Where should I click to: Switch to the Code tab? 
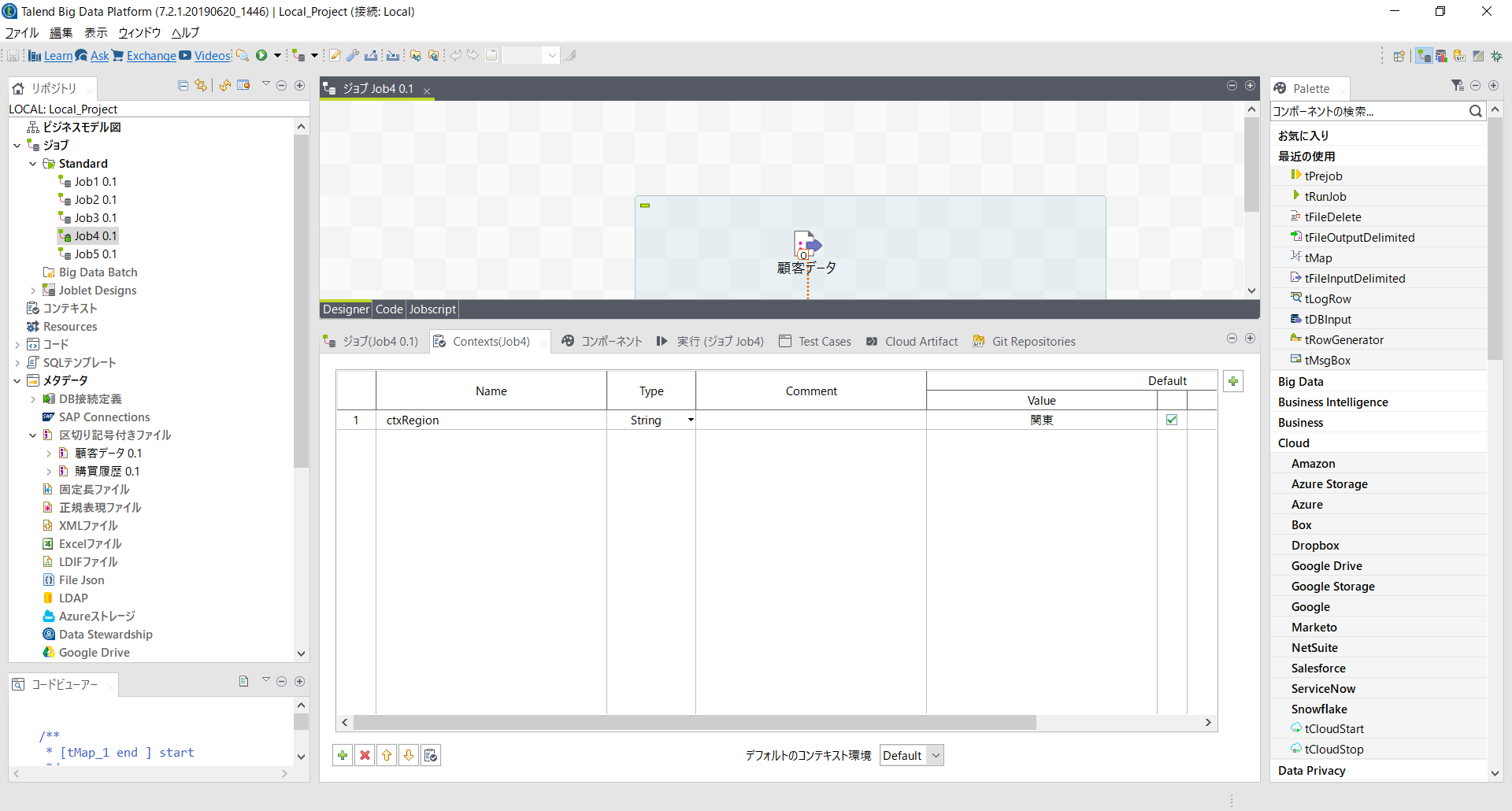click(x=389, y=309)
